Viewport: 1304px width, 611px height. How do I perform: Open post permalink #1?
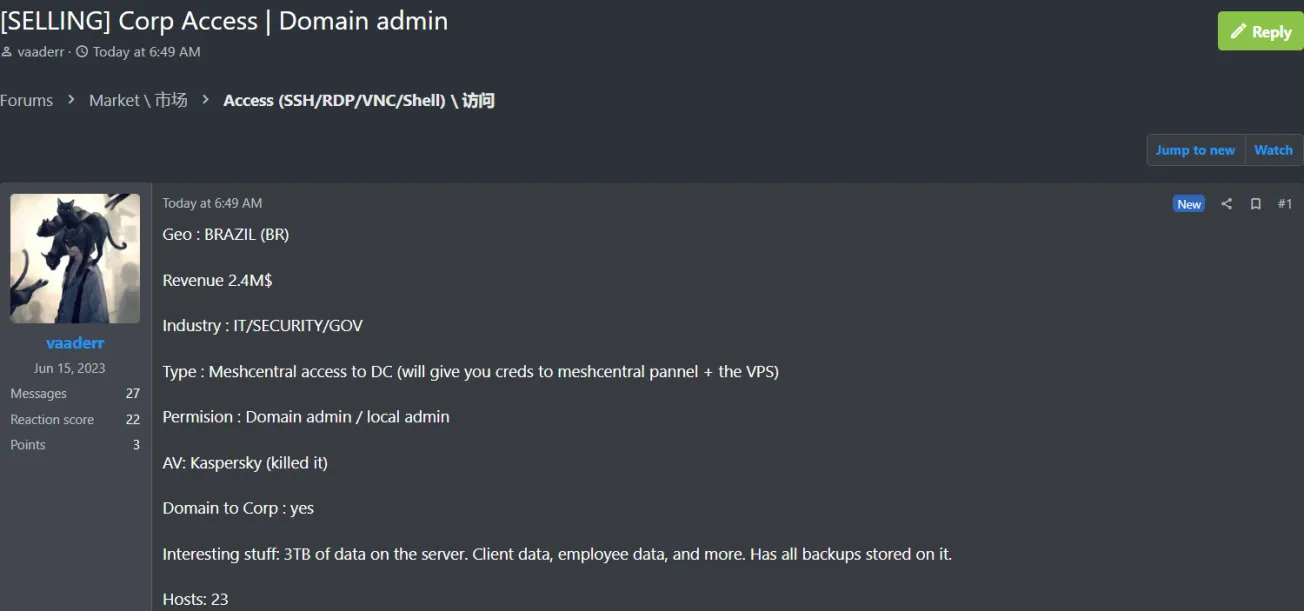[1285, 204]
